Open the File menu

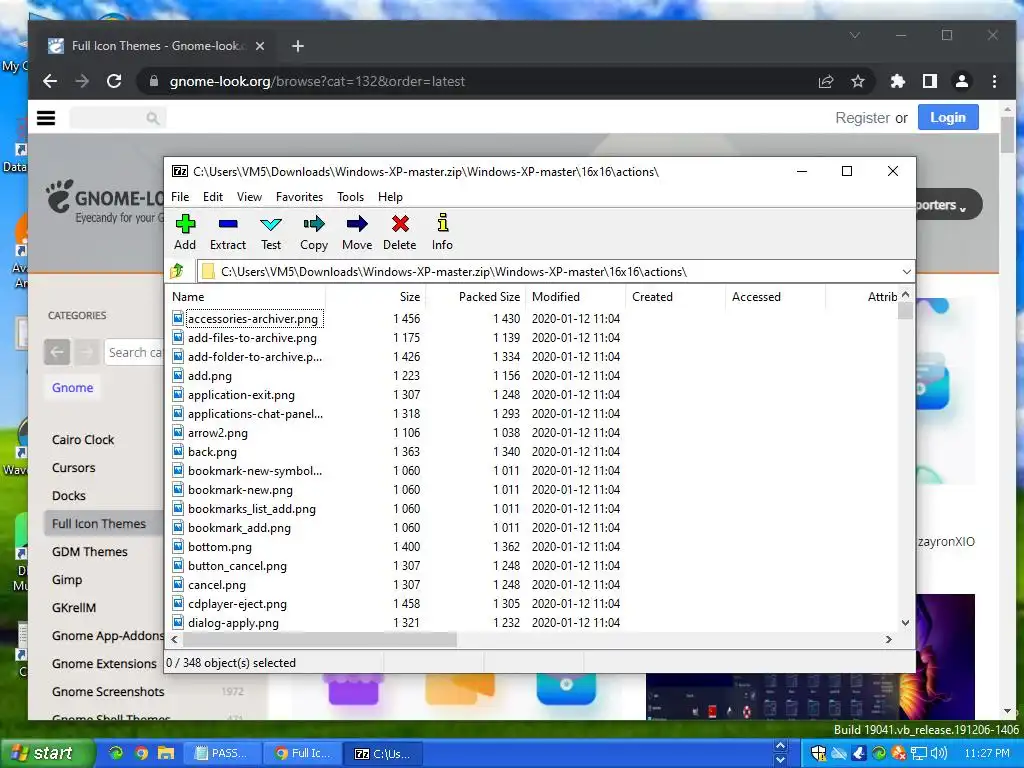click(x=180, y=197)
